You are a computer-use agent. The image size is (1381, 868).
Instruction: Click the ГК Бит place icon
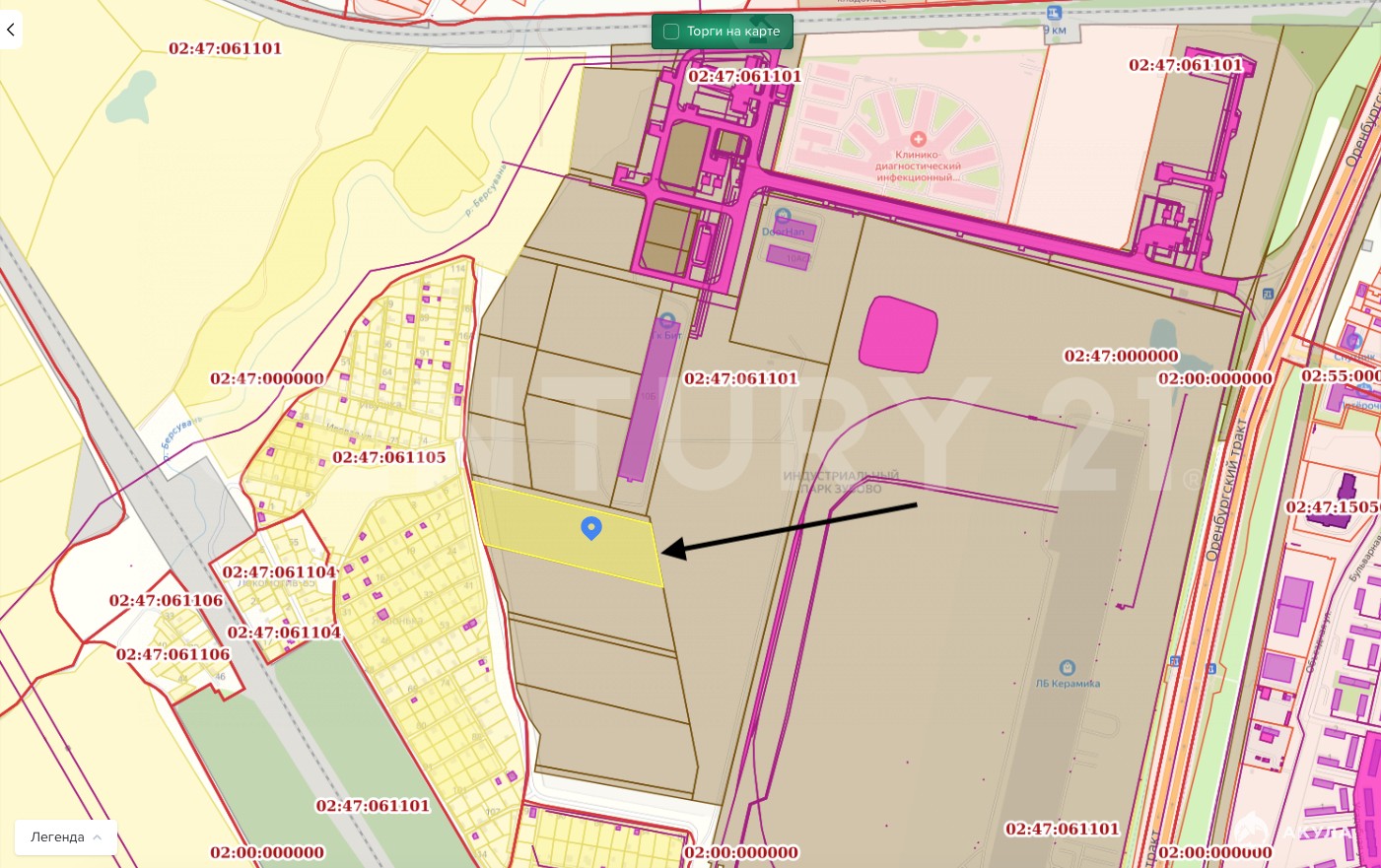pos(667,320)
